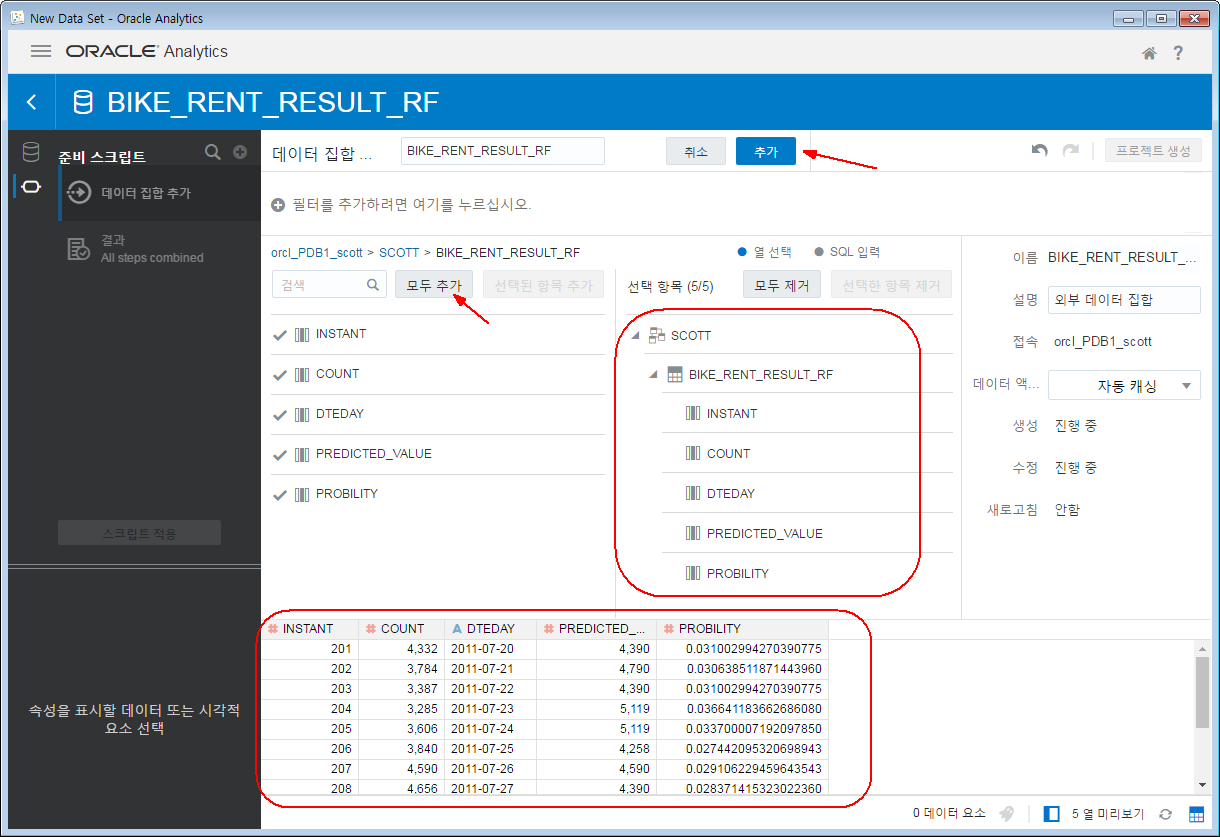This screenshot has height=837, width=1220.
Task: Click the BIKE_RENT_RESULT_RF table icon
Action: pos(675,375)
